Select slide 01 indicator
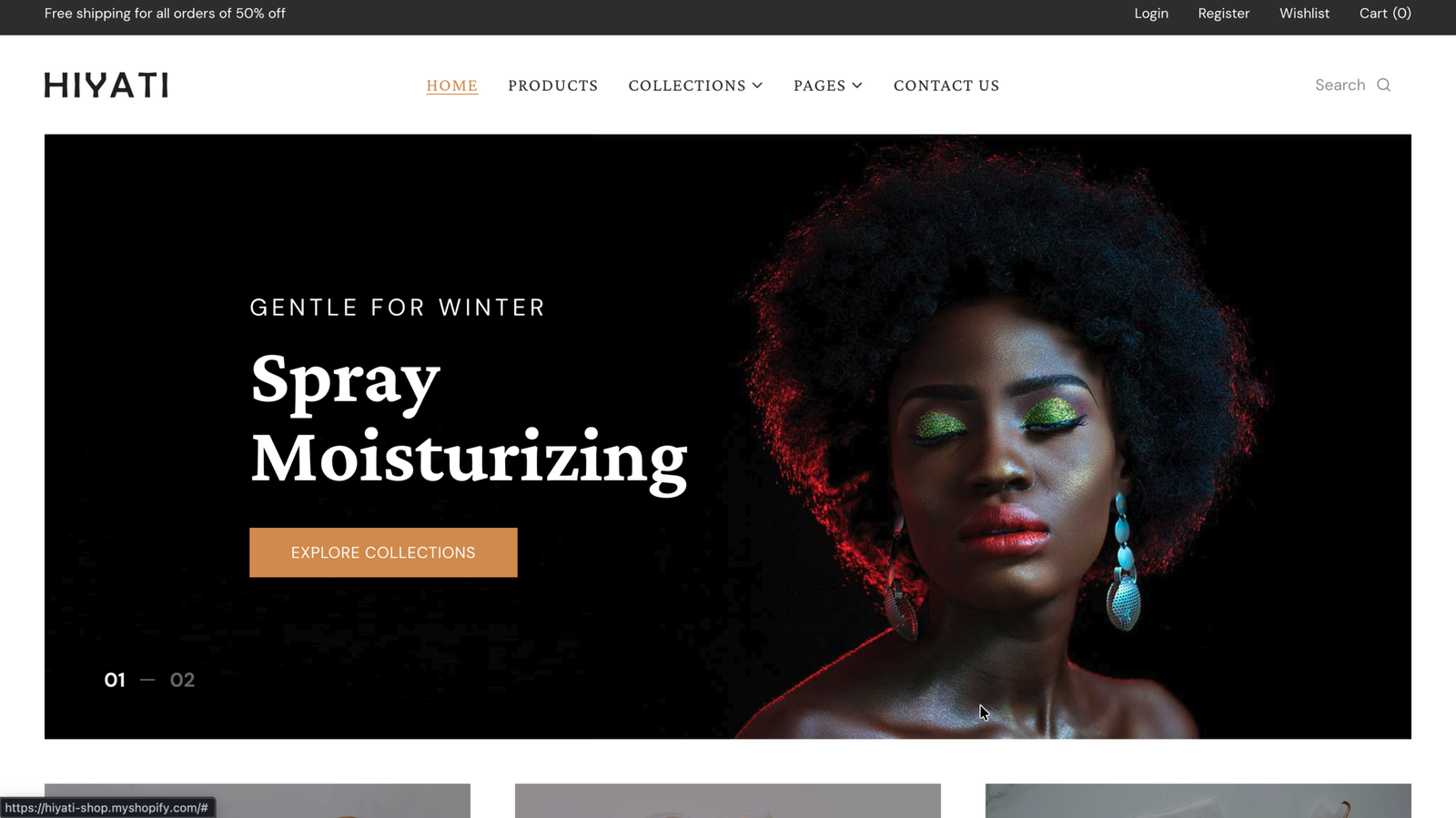The width and height of the screenshot is (1456, 818). click(115, 680)
